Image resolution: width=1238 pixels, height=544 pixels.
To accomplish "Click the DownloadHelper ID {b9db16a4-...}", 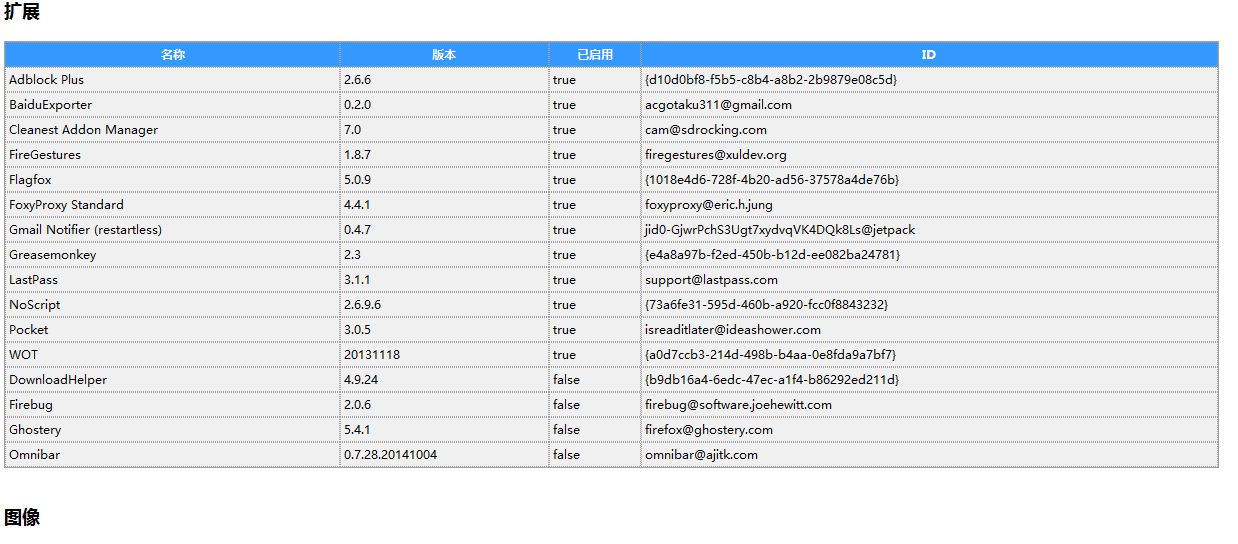I will (x=929, y=380).
